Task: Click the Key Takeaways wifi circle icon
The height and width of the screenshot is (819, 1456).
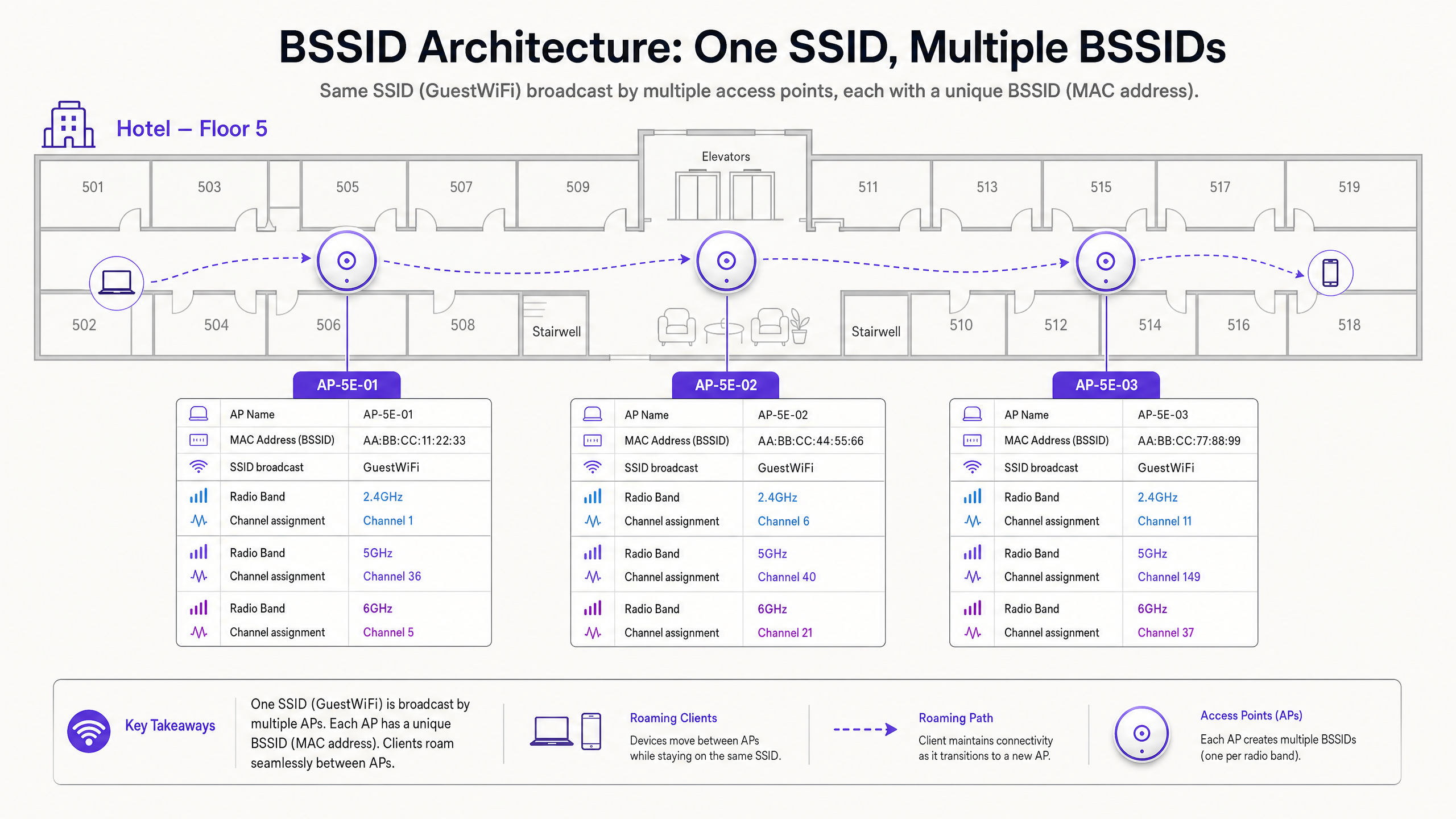Action: tap(89, 731)
